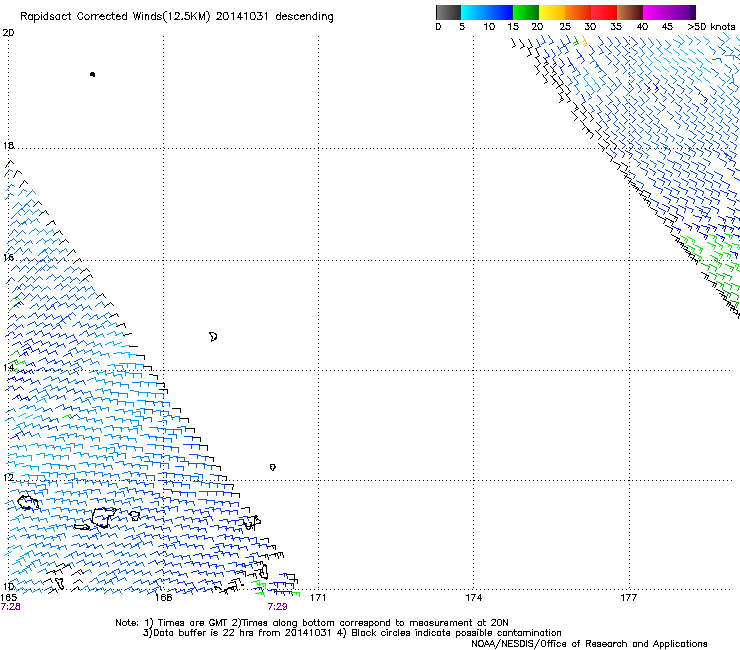
Task: Click the cyan 5-10 knots legend swatch
Action: pyautogui.click(x=474, y=12)
